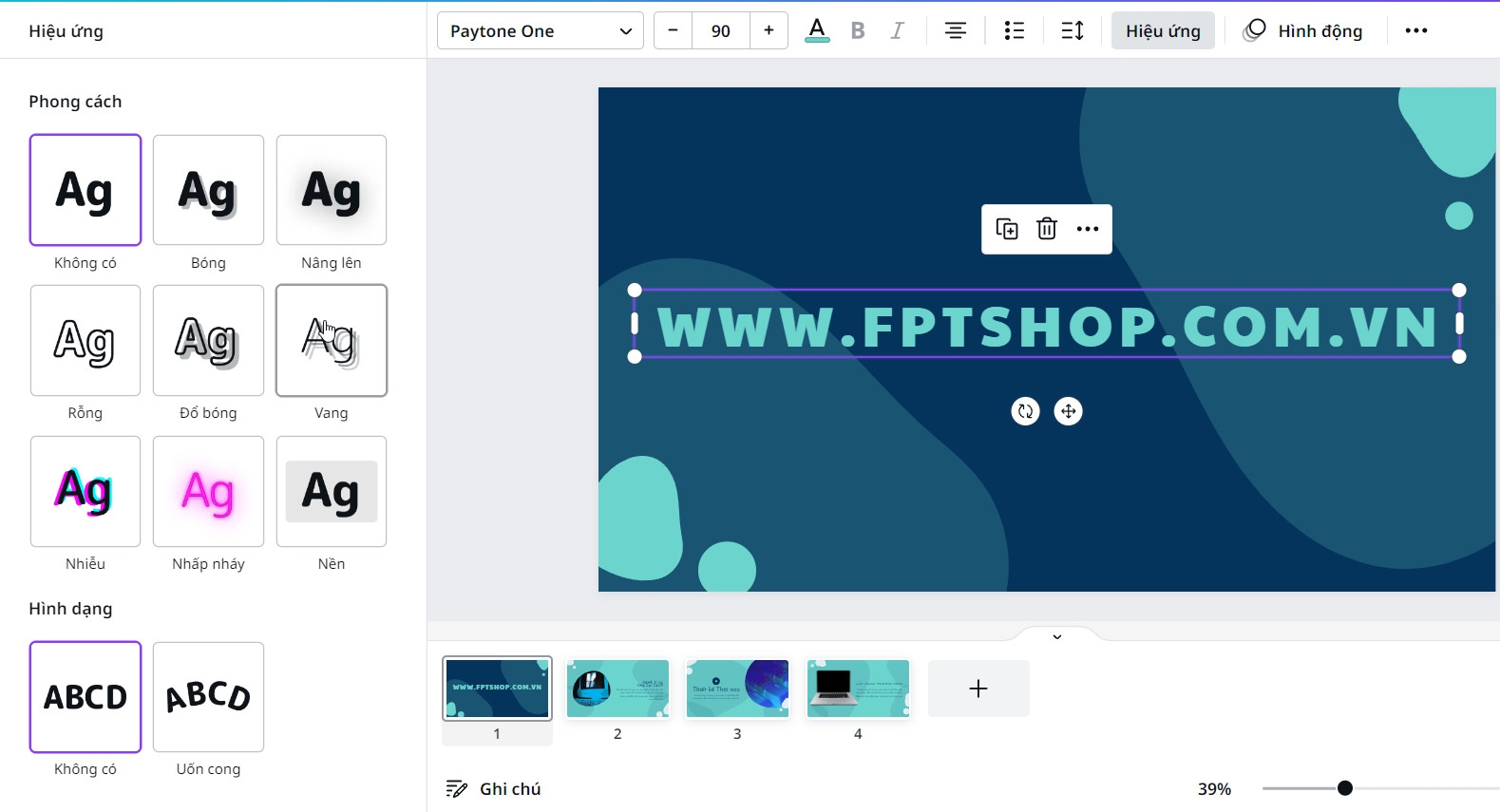Add a new slide page

(x=978, y=689)
